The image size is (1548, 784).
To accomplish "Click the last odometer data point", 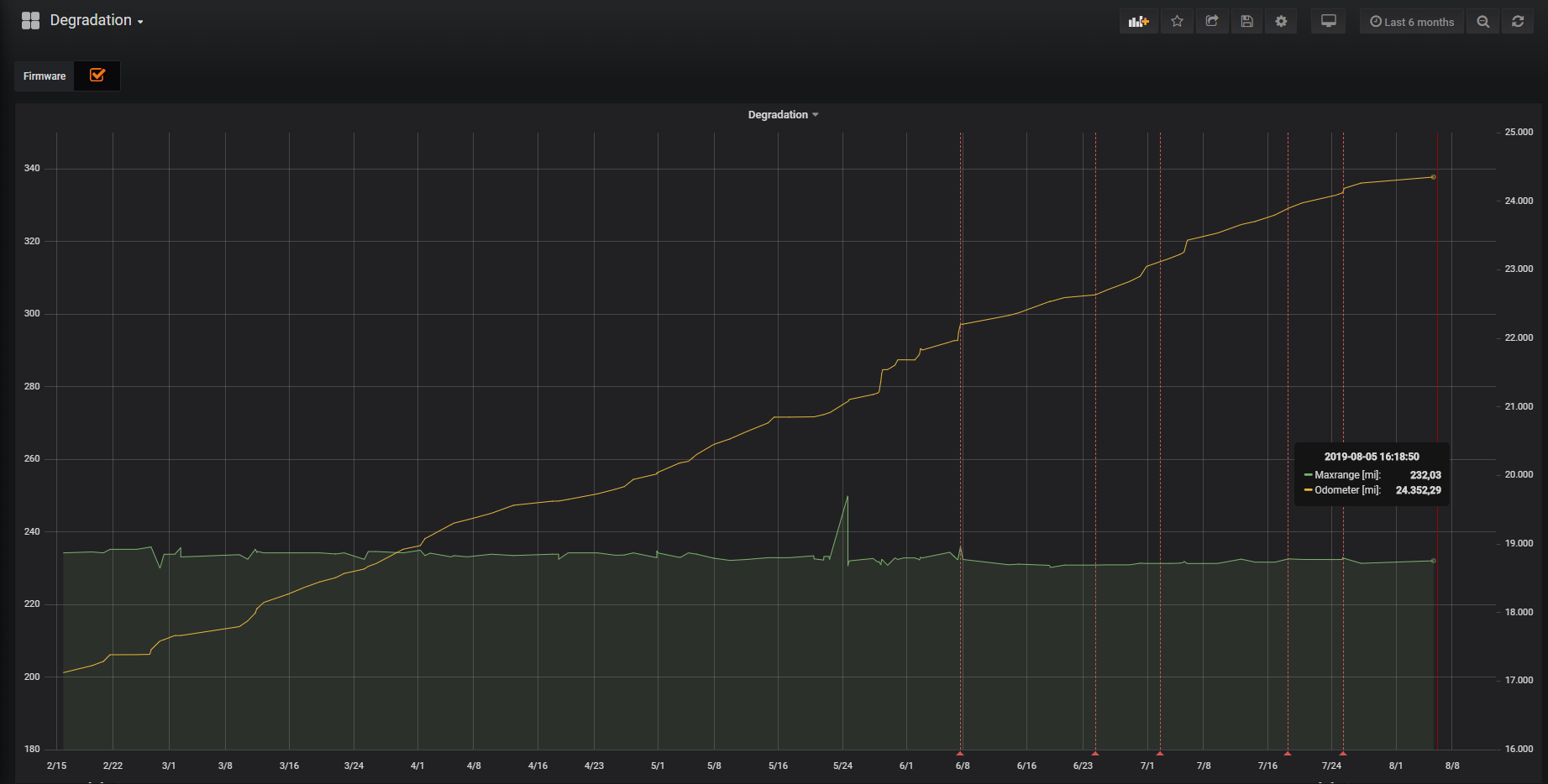I will (1433, 177).
